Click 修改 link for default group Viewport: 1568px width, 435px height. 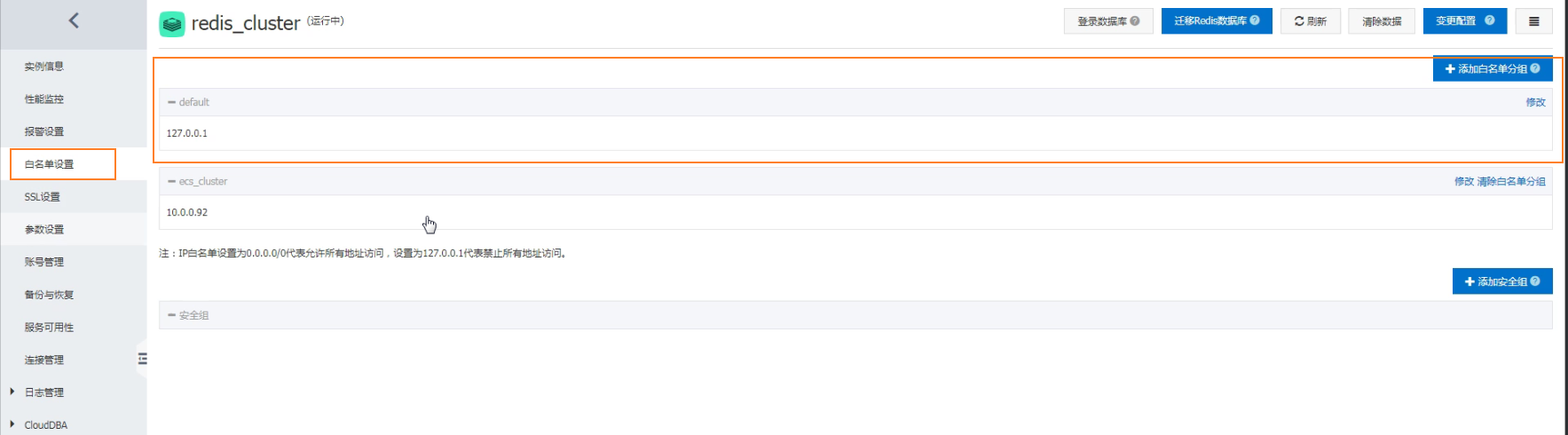click(x=1535, y=102)
